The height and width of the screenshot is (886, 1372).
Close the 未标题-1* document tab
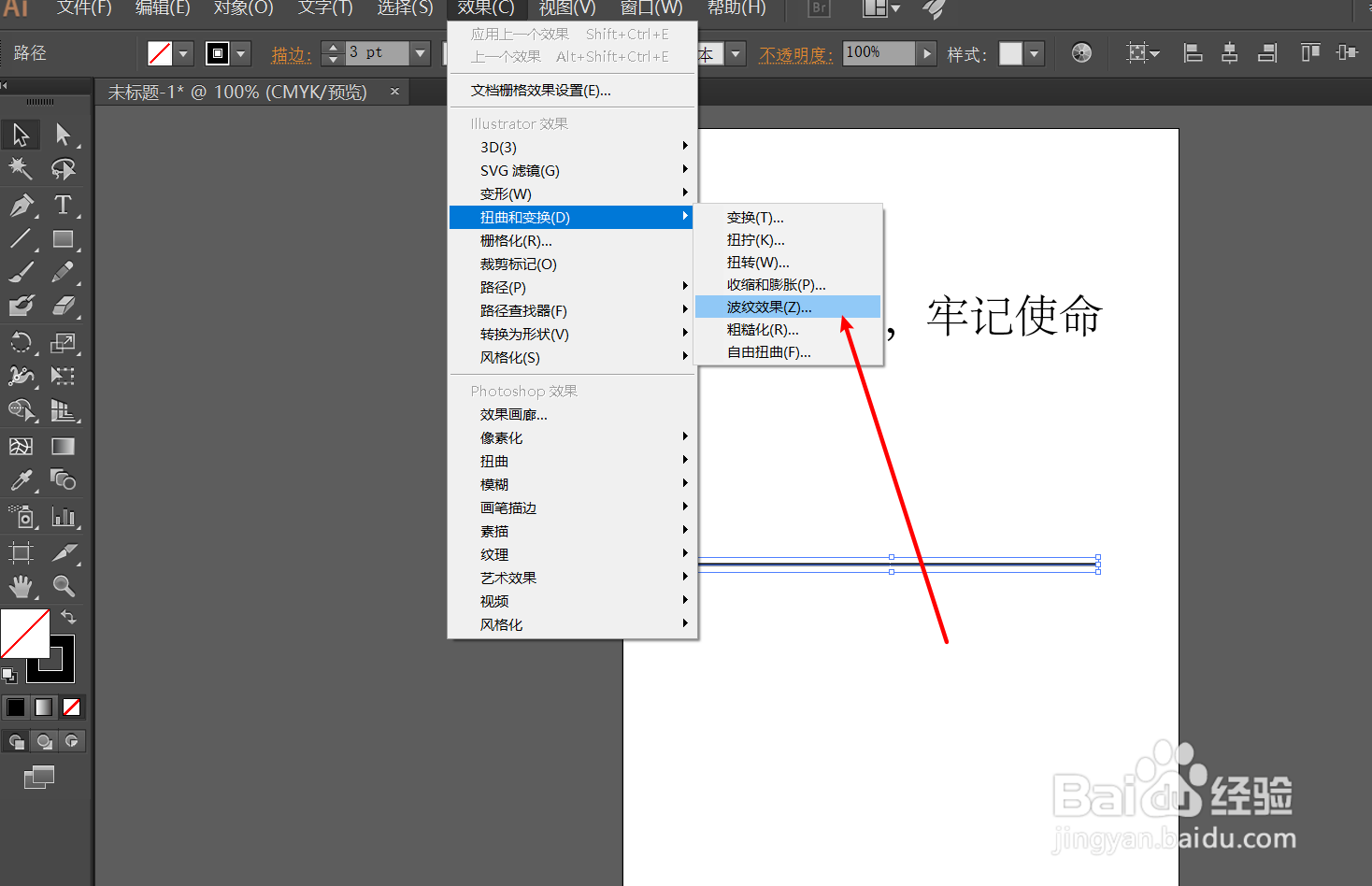[x=394, y=91]
